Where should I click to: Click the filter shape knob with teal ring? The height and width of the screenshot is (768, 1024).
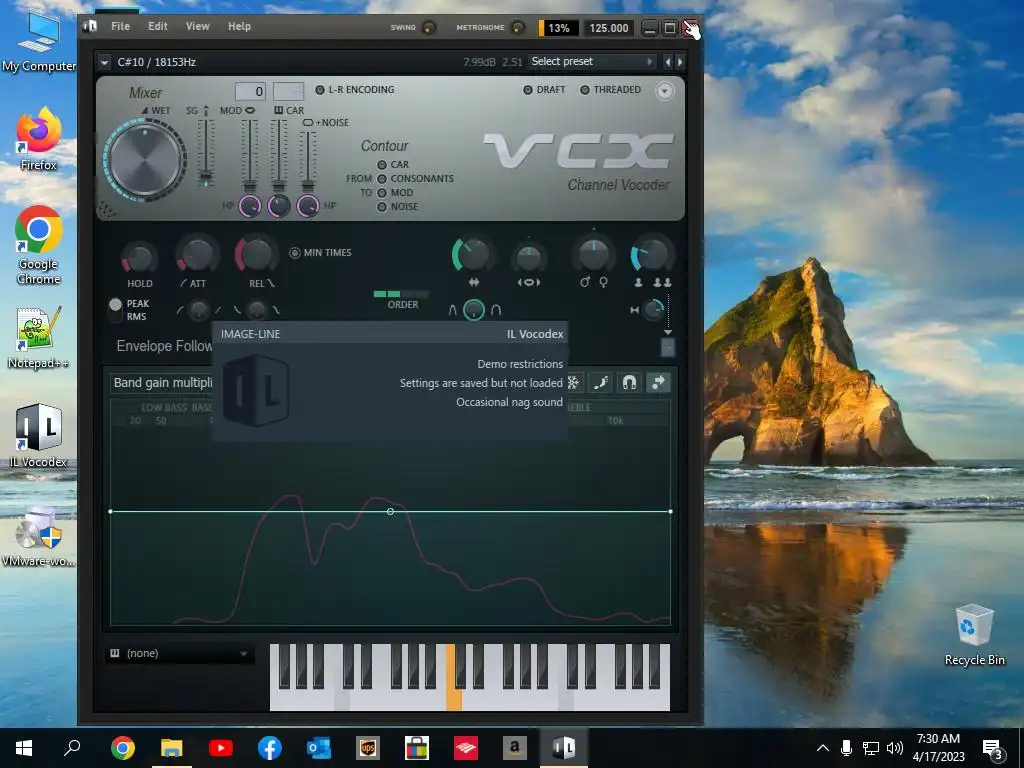click(x=474, y=310)
